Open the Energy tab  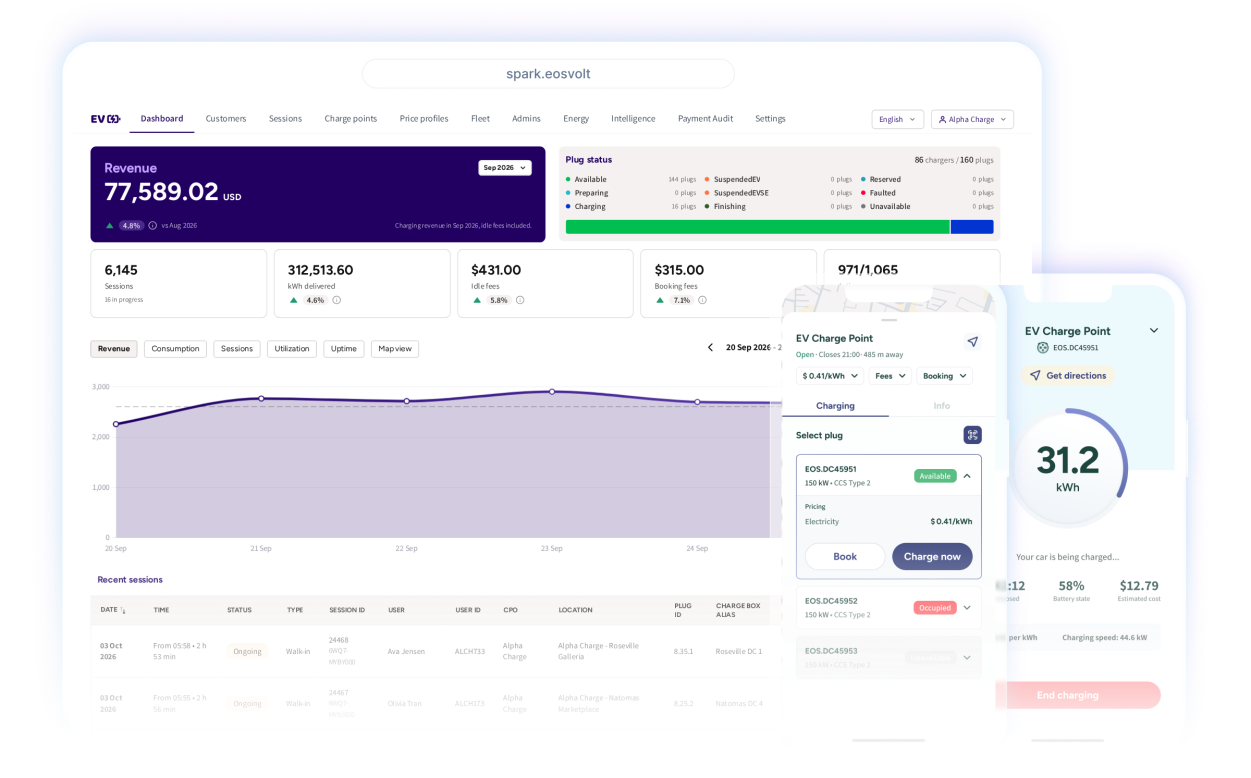click(576, 119)
